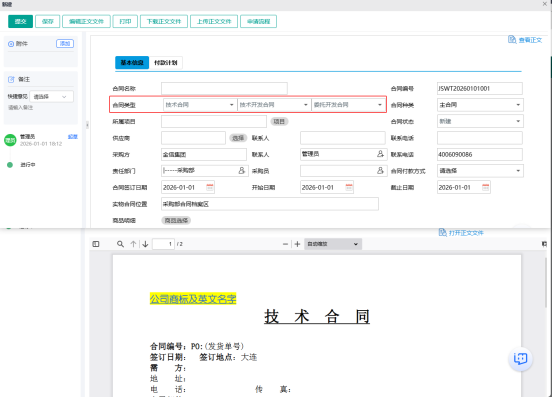Click the 查看正文 link at top right
The height and width of the screenshot is (397, 553).
tap(530, 40)
